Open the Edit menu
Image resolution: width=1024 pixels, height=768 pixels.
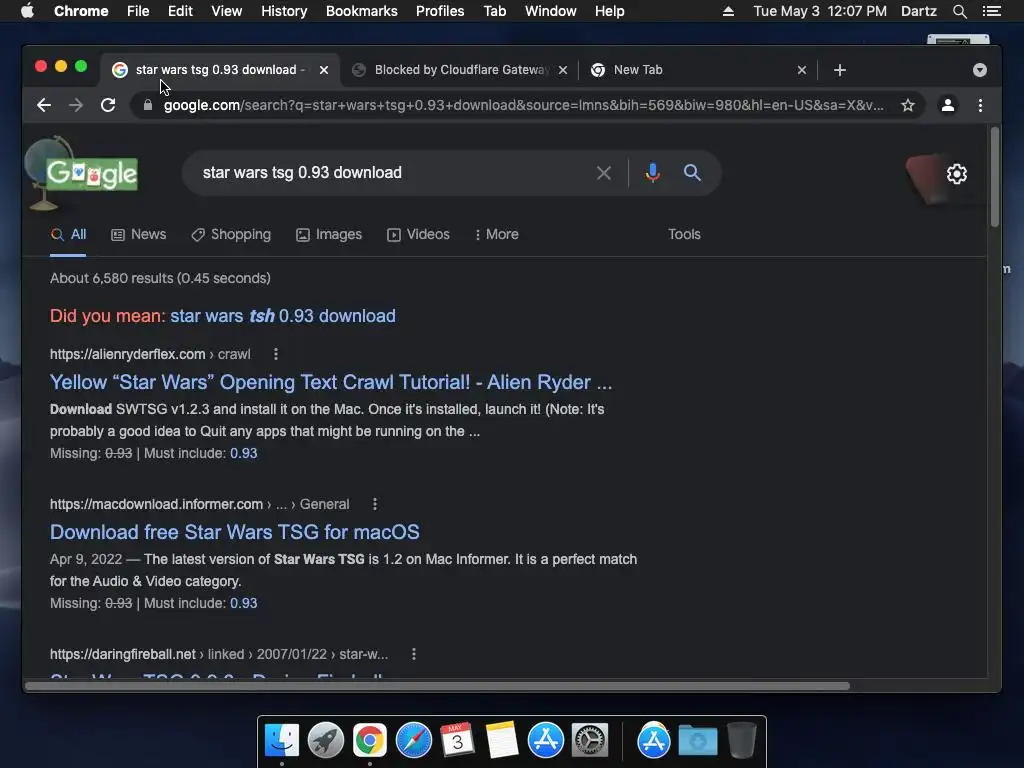coord(180,11)
